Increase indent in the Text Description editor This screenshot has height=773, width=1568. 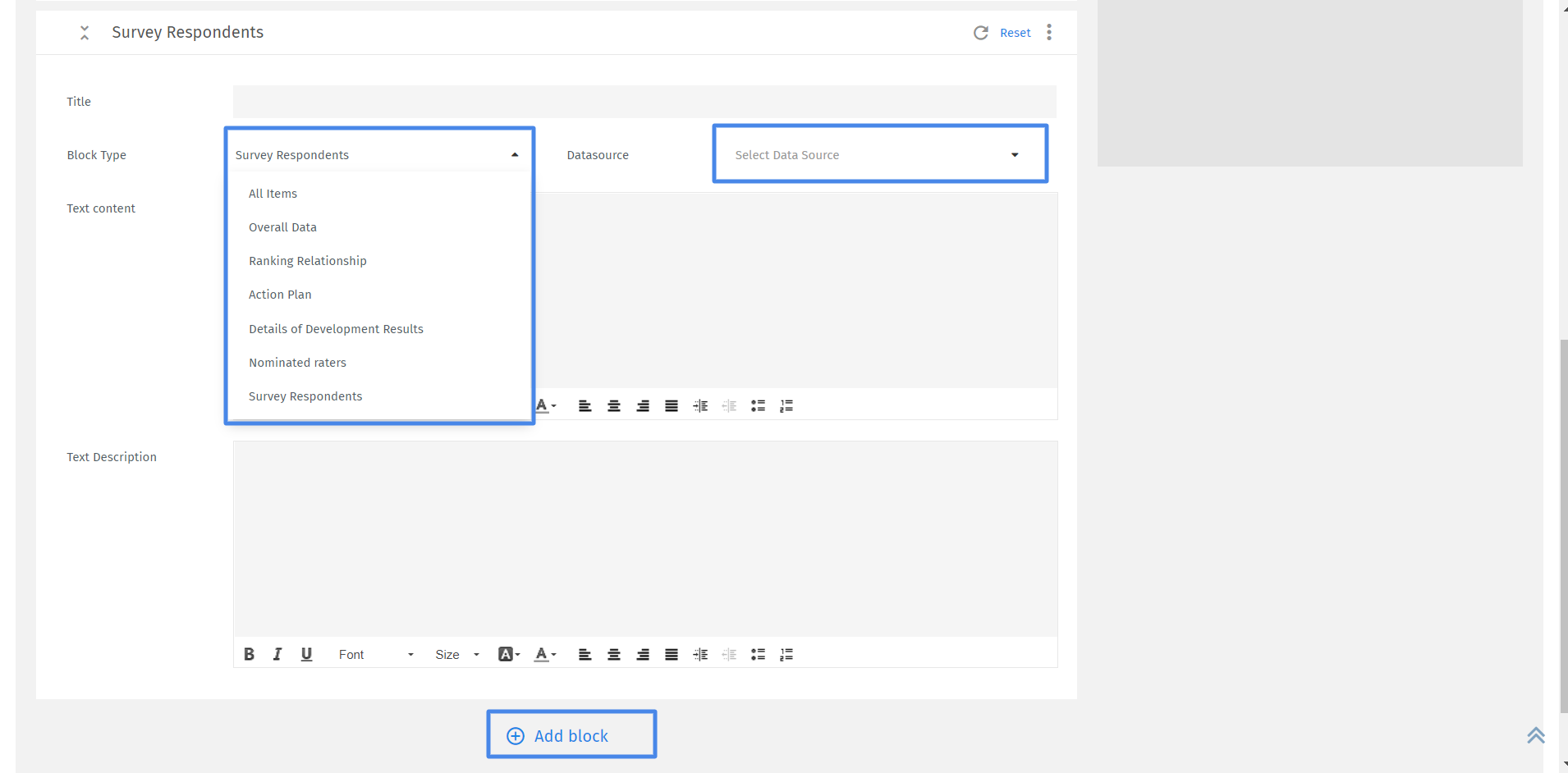tap(700, 654)
